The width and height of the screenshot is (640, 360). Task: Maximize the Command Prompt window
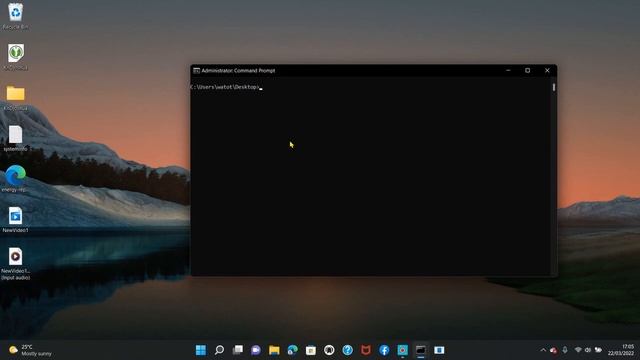pos(527,71)
